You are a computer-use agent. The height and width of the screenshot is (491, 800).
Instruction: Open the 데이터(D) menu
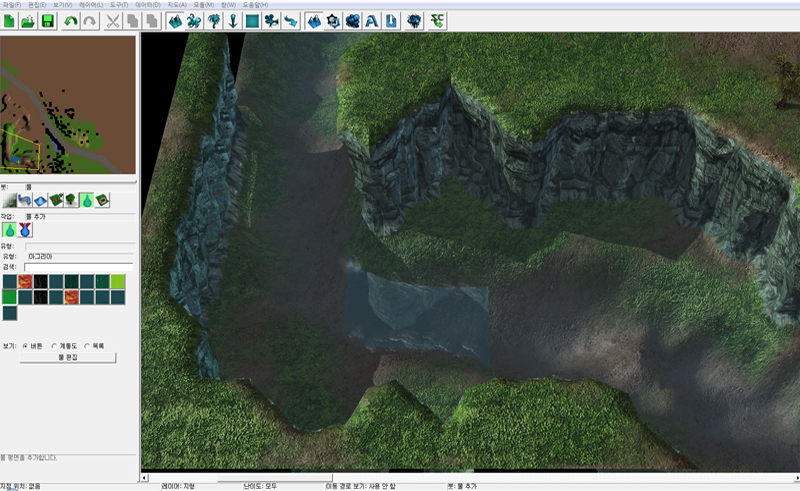148,5
